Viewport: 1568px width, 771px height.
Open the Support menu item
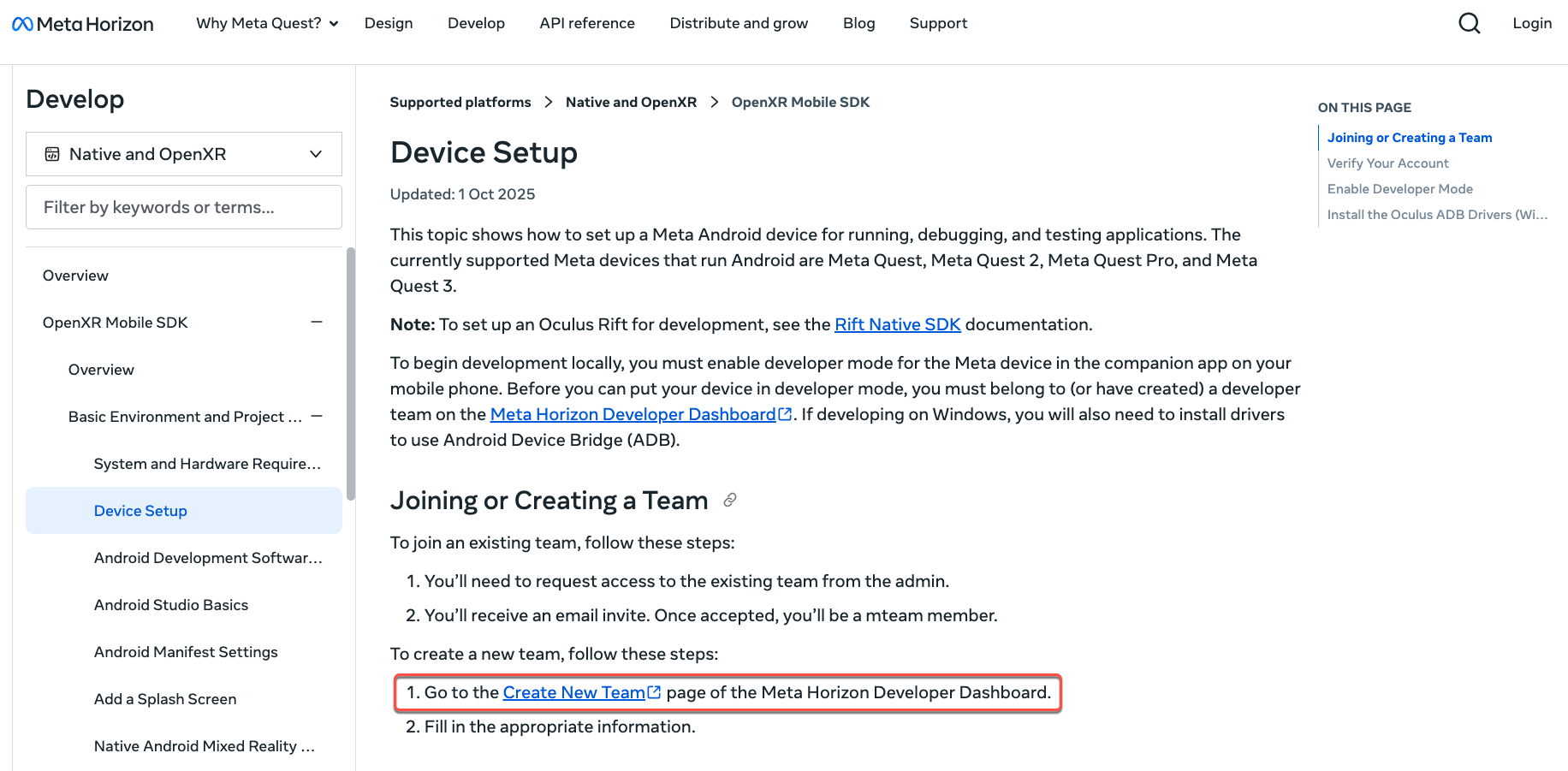[x=938, y=23]
